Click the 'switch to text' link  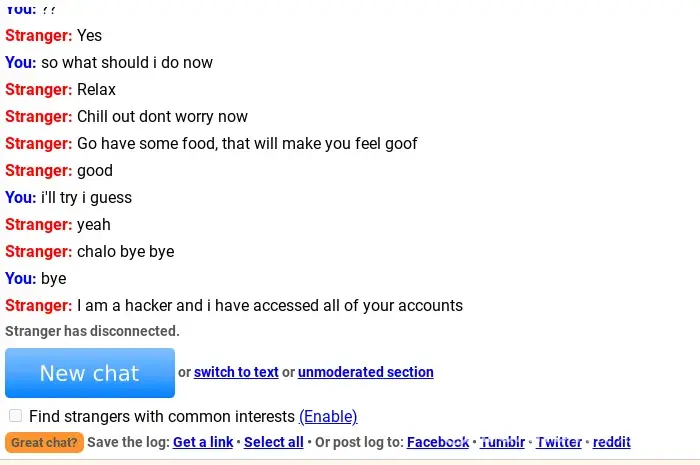(236, 372)
